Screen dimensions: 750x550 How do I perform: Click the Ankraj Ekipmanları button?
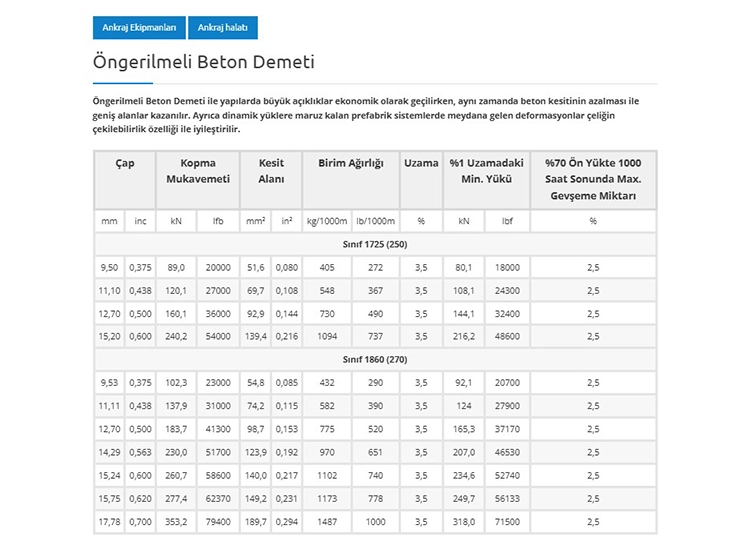tap(139, 27)
